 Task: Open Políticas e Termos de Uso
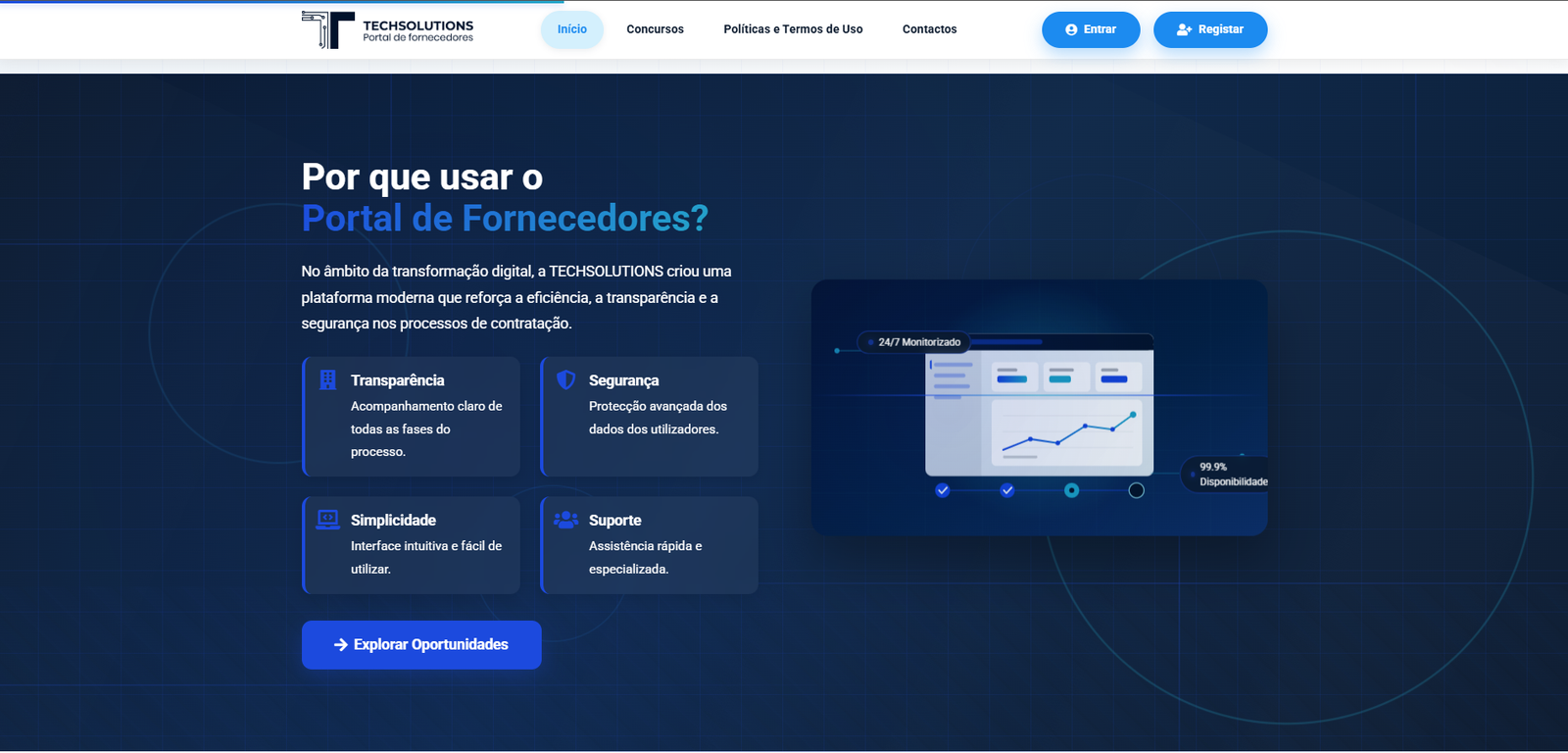[794, 29]
